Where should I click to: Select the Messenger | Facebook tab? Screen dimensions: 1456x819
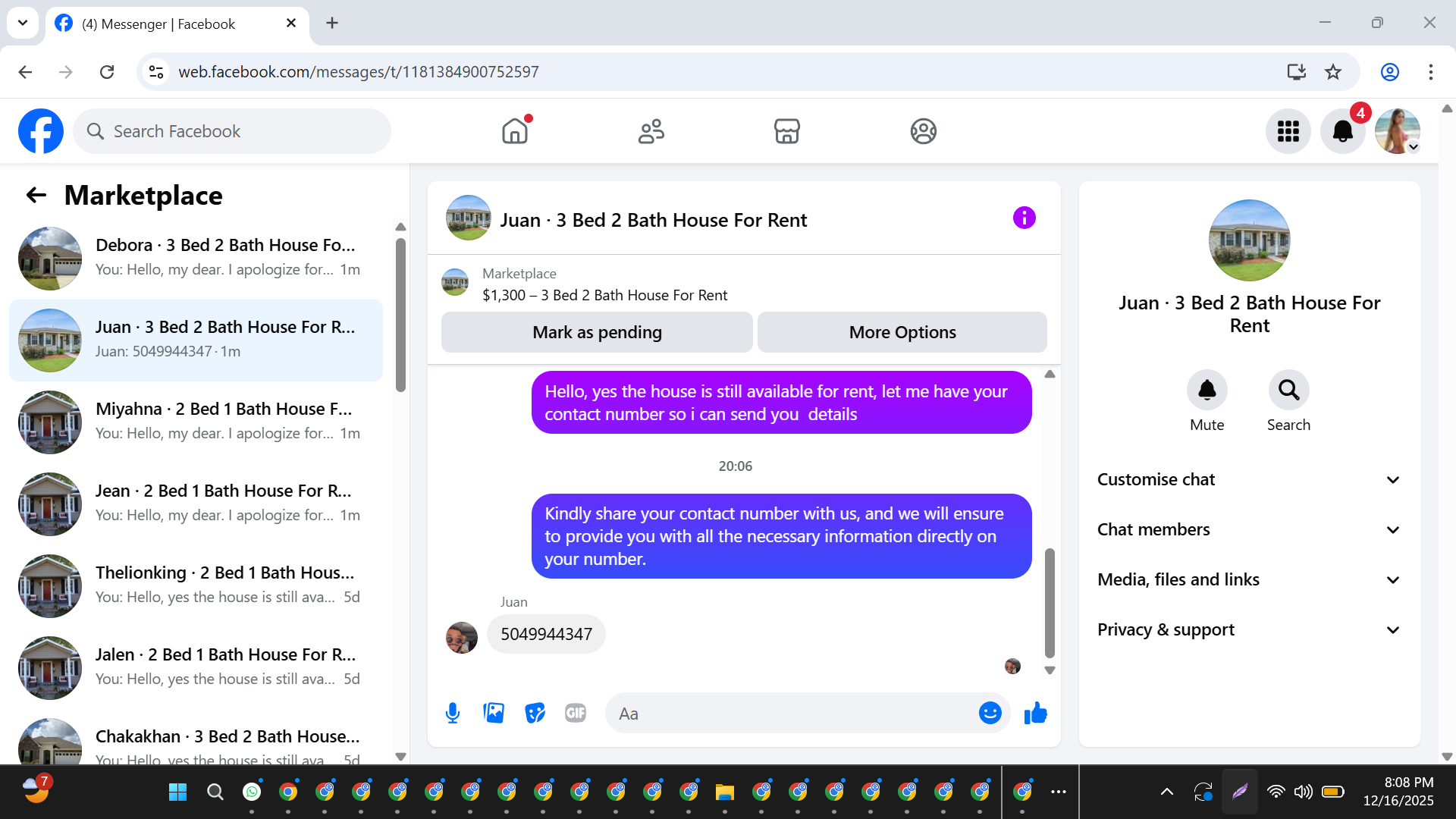point(177,24)
